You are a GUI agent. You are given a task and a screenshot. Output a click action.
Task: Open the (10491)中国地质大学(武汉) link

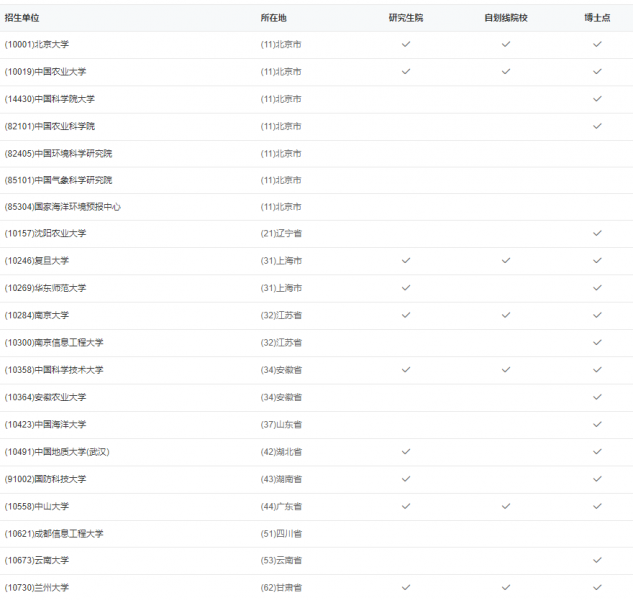point(57,452)
